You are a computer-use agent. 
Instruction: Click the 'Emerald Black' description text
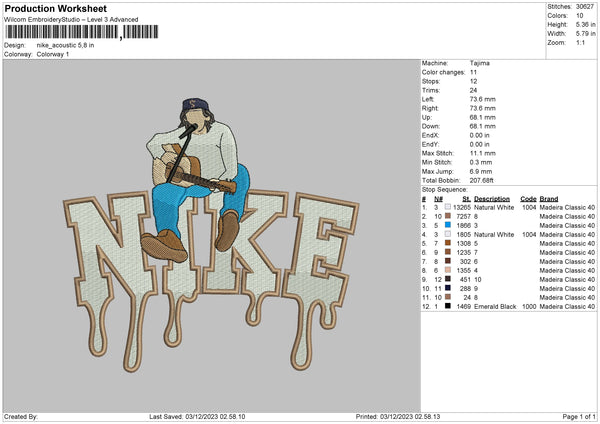click(495, 307)
